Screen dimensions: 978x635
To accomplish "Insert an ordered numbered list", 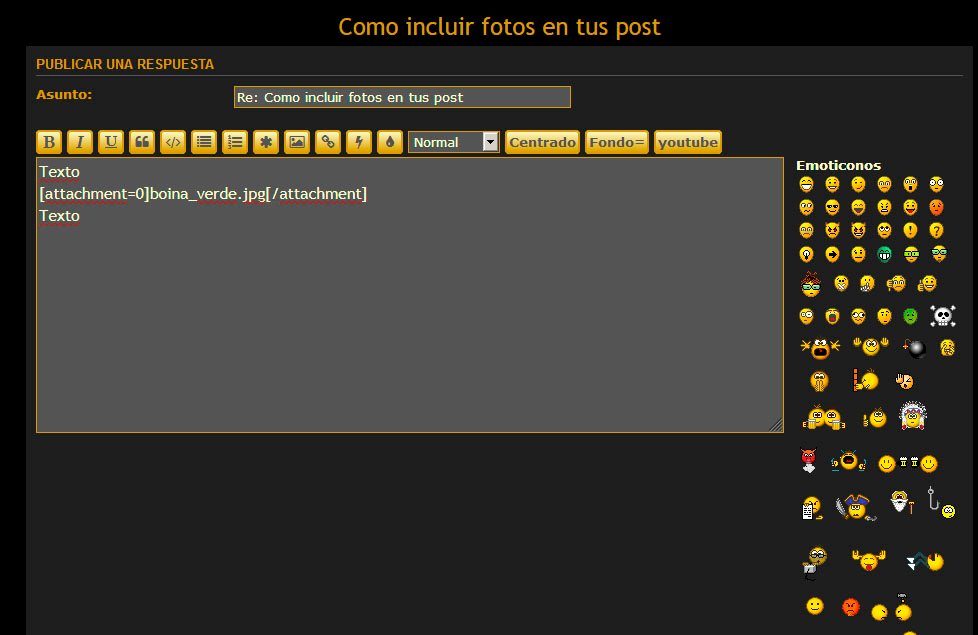I will 235,142.
